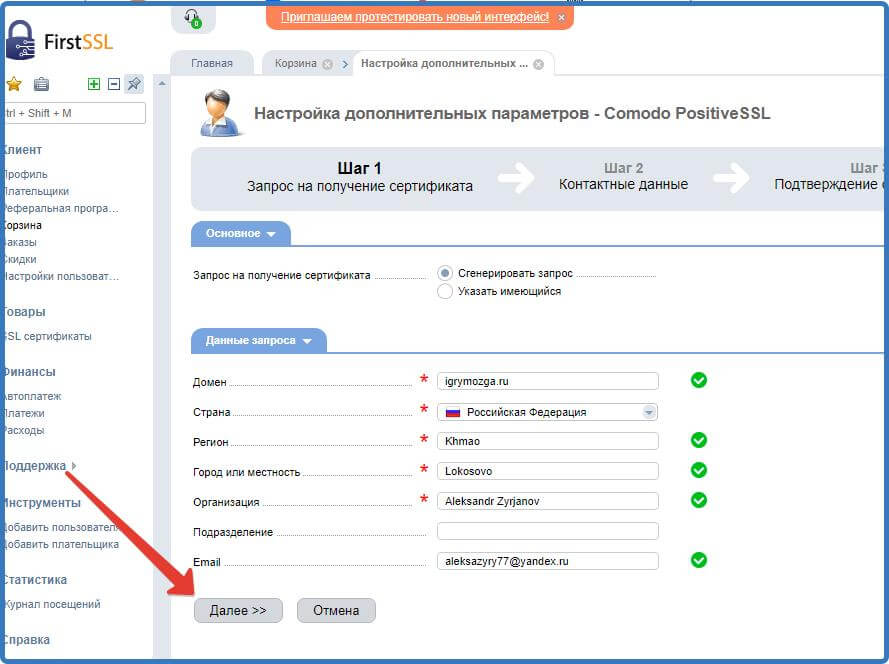Click the arrow between Шаг 1 and Шаг 2

516,177
